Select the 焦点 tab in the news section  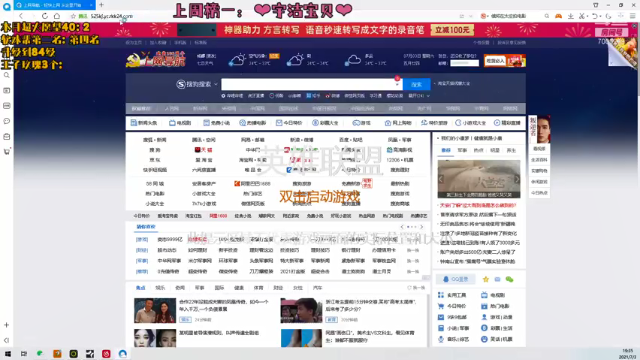point(140,288)
